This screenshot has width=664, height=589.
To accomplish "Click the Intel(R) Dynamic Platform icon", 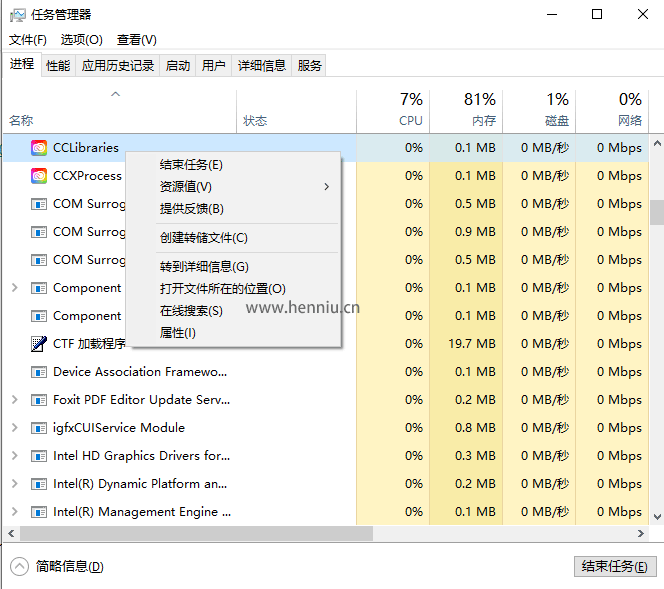I will [x=39, y=484].
